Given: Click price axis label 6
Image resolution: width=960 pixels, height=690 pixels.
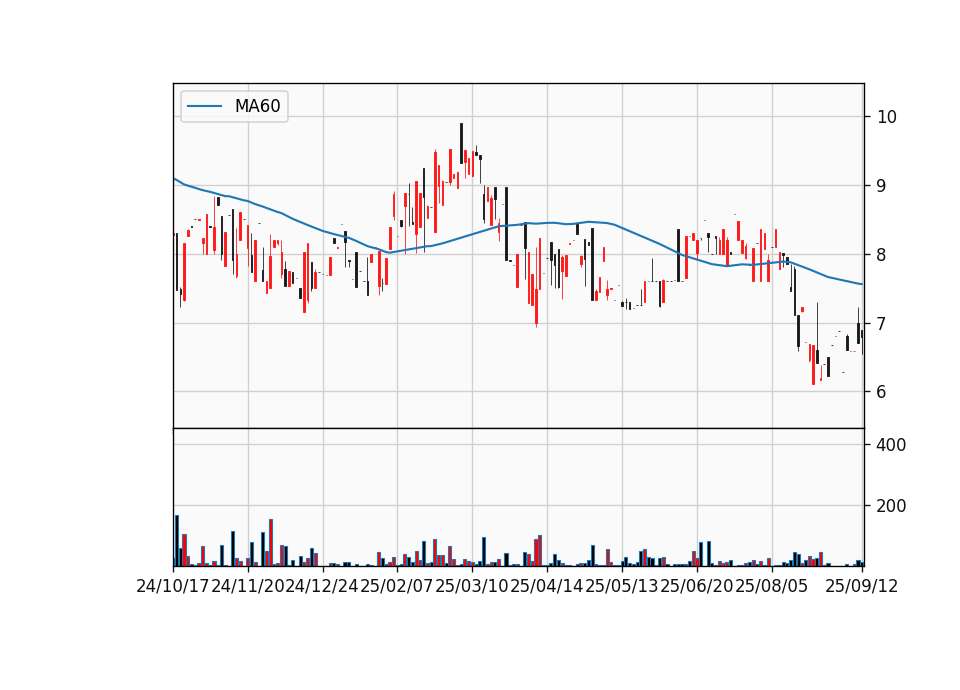Looking at the screenshot, I should [x=881, y=392].
